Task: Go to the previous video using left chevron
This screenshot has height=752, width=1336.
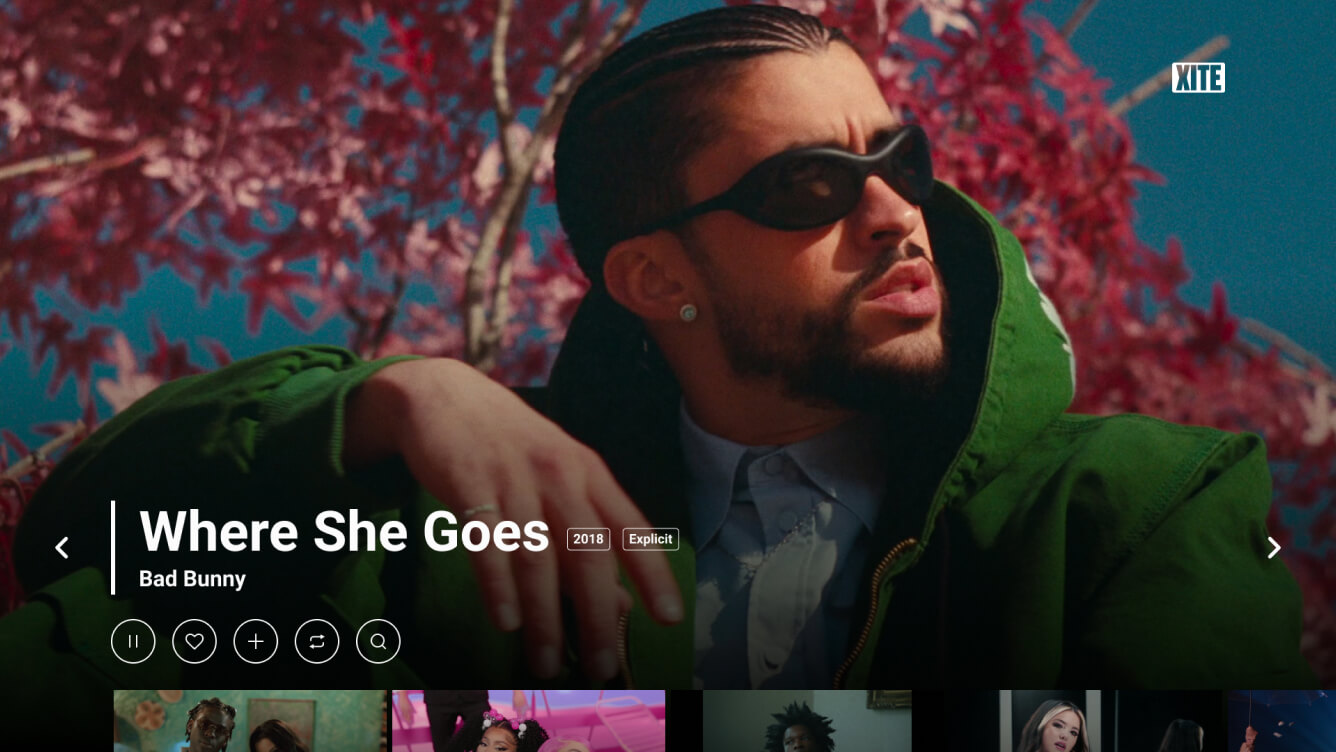Action: pos(62,547)
